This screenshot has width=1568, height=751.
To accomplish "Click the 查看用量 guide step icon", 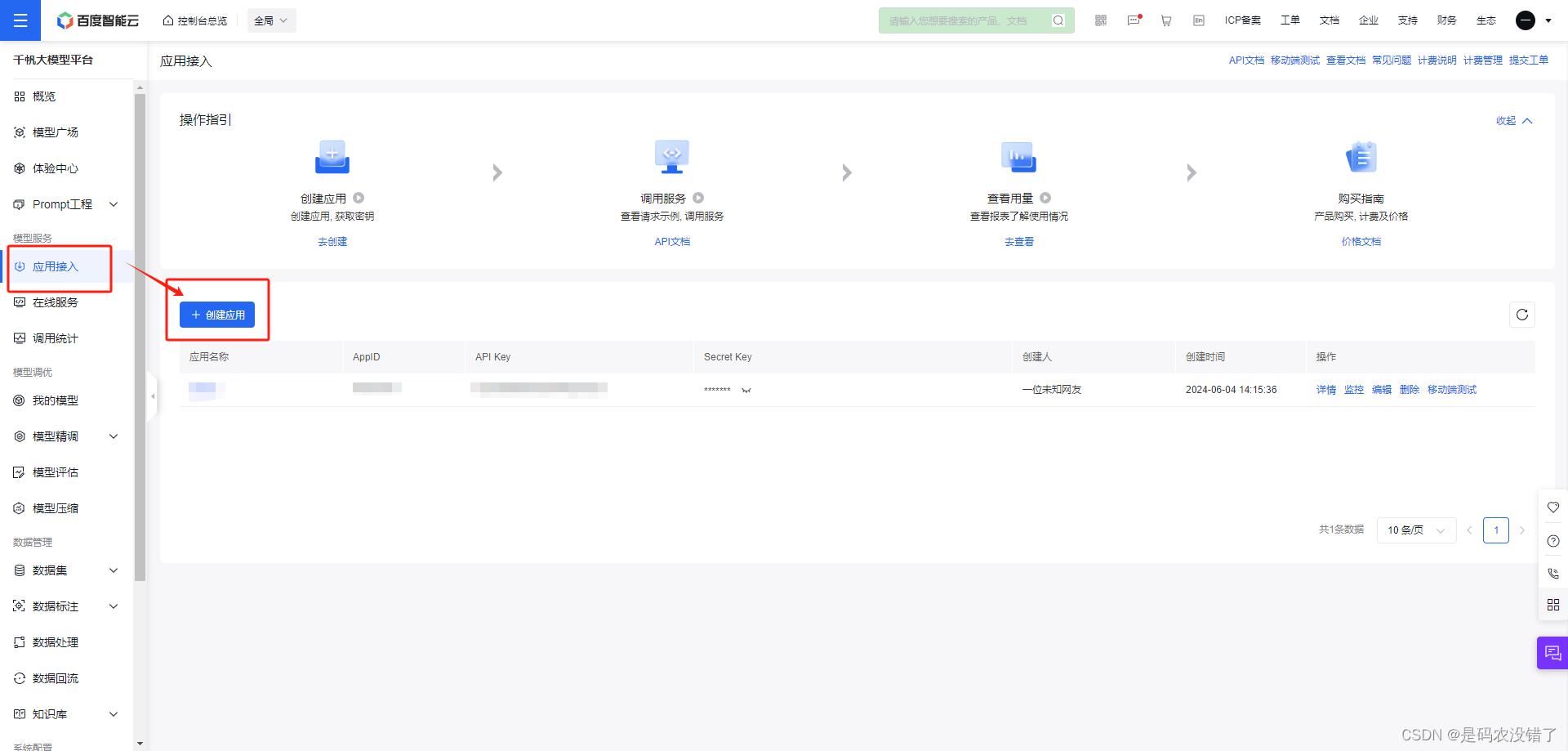I will pos(1019,156).
